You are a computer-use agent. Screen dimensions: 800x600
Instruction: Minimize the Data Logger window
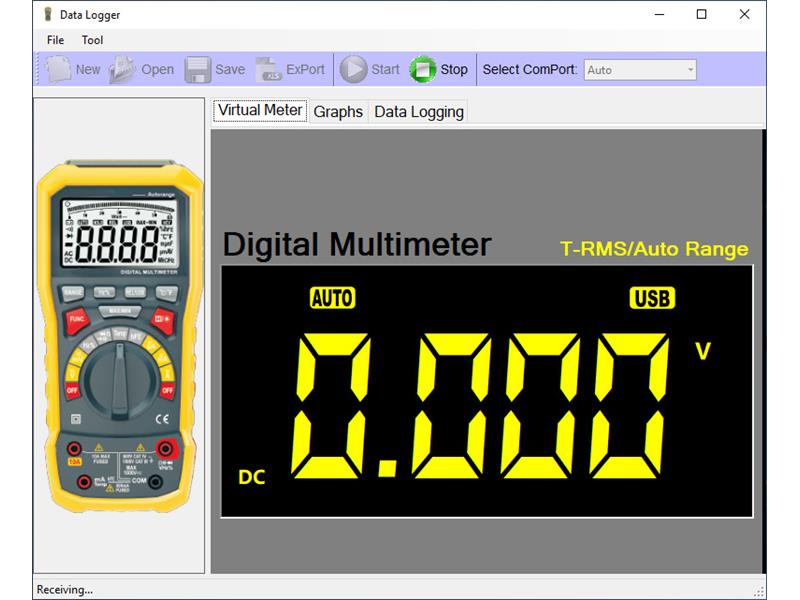659,14
